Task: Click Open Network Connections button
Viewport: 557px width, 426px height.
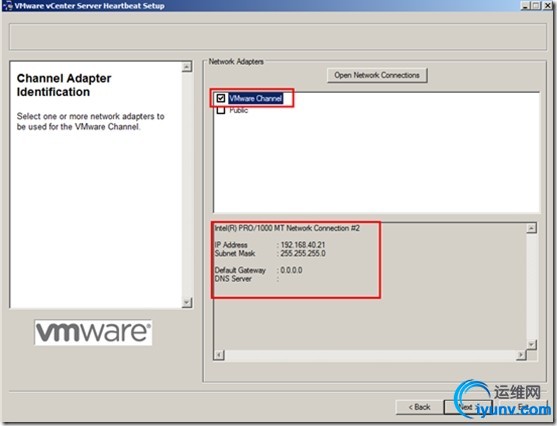Action: point(377,75)
